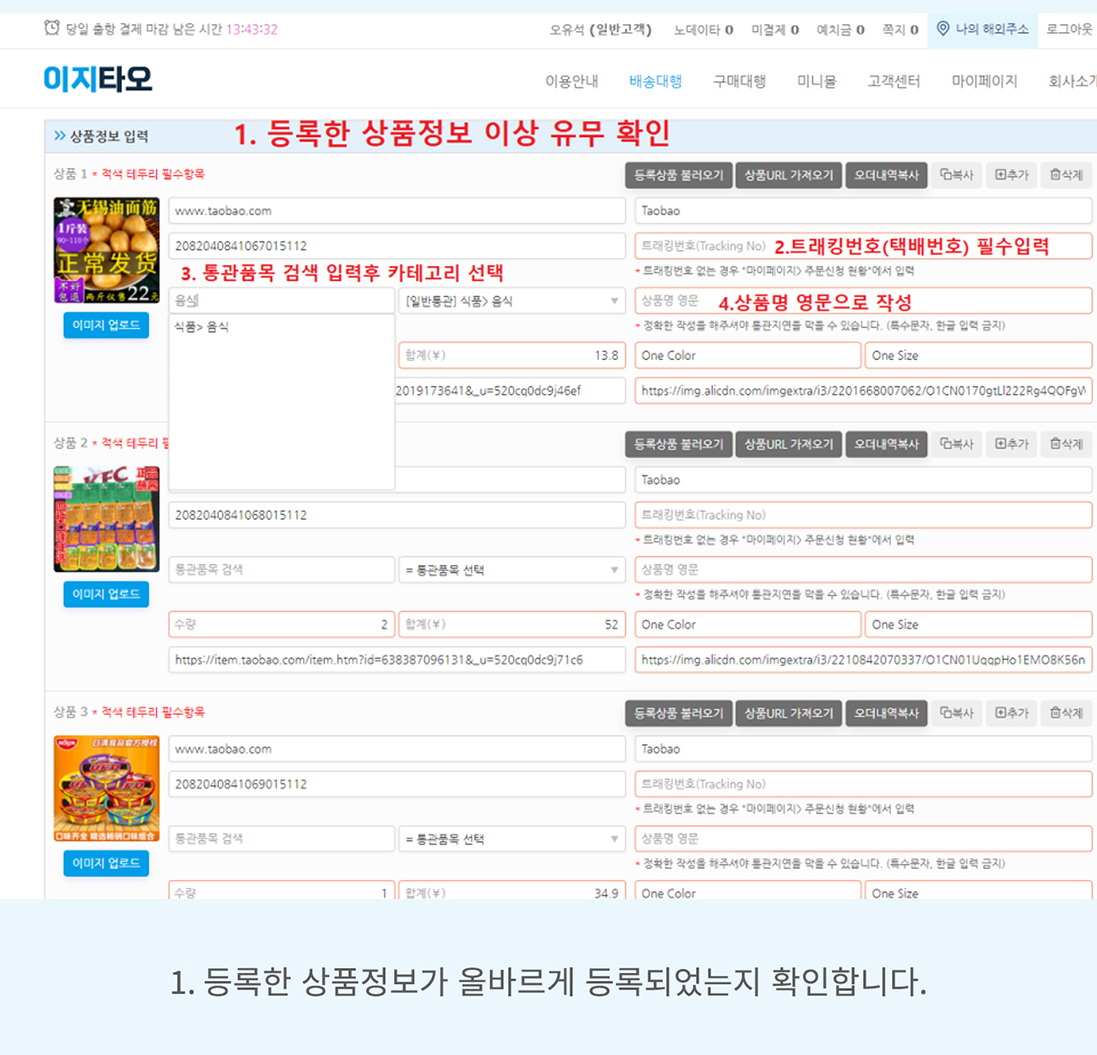
Task: Click the location pin icon for 나의 해외주소
Action: (943, 29)
